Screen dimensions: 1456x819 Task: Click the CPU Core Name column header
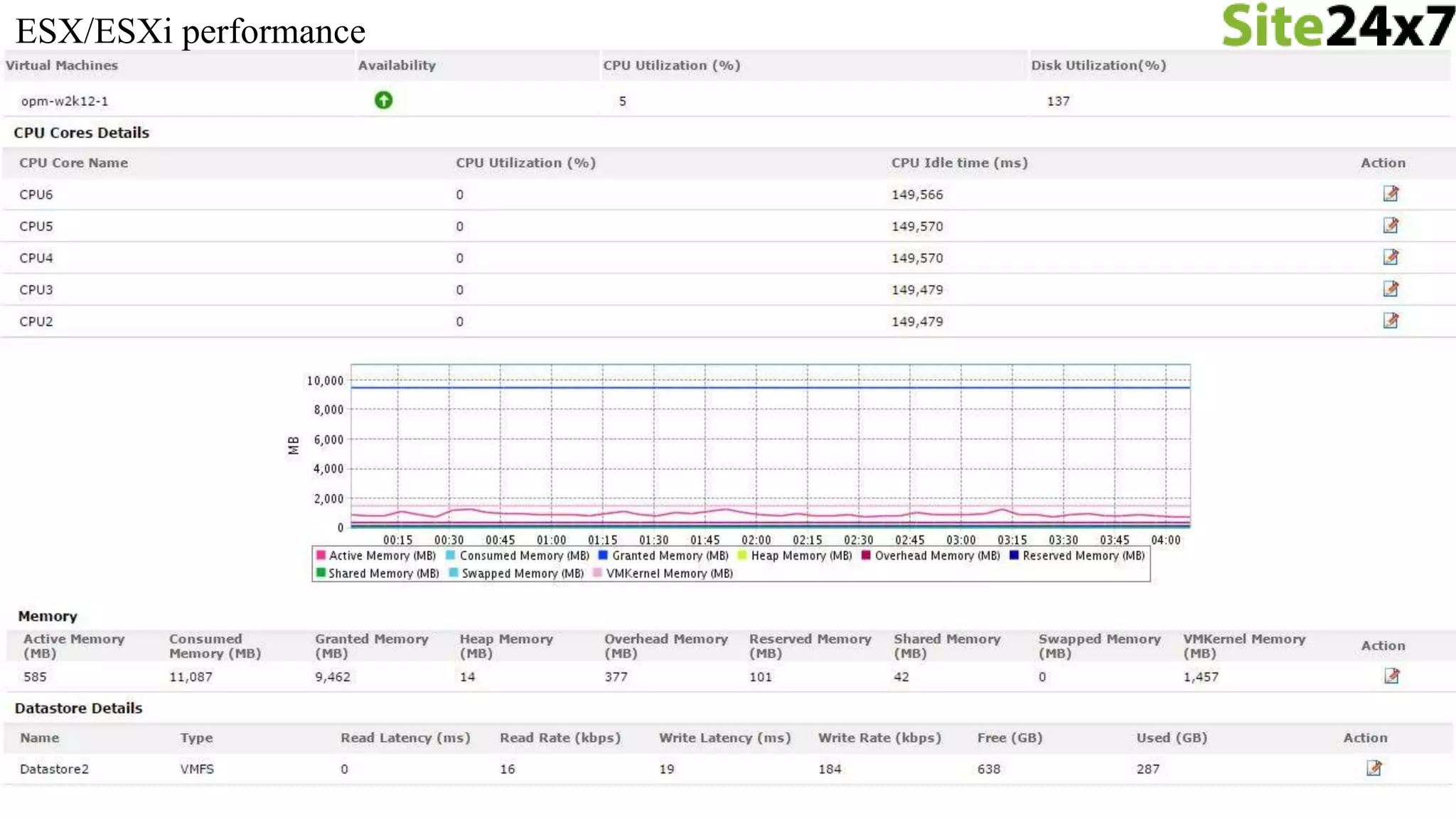point(73,163)
